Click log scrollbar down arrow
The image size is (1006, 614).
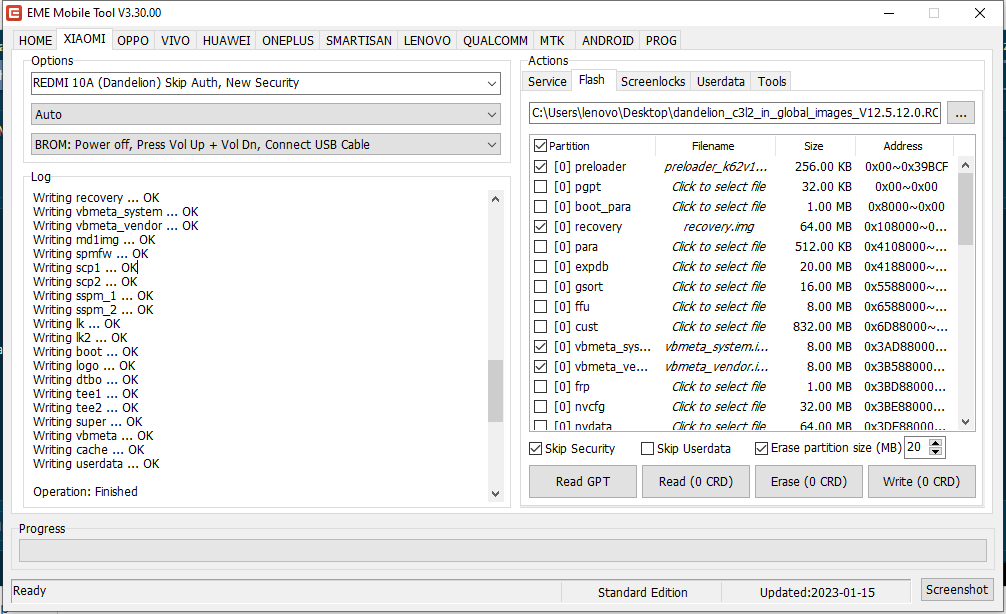point(495,493)
